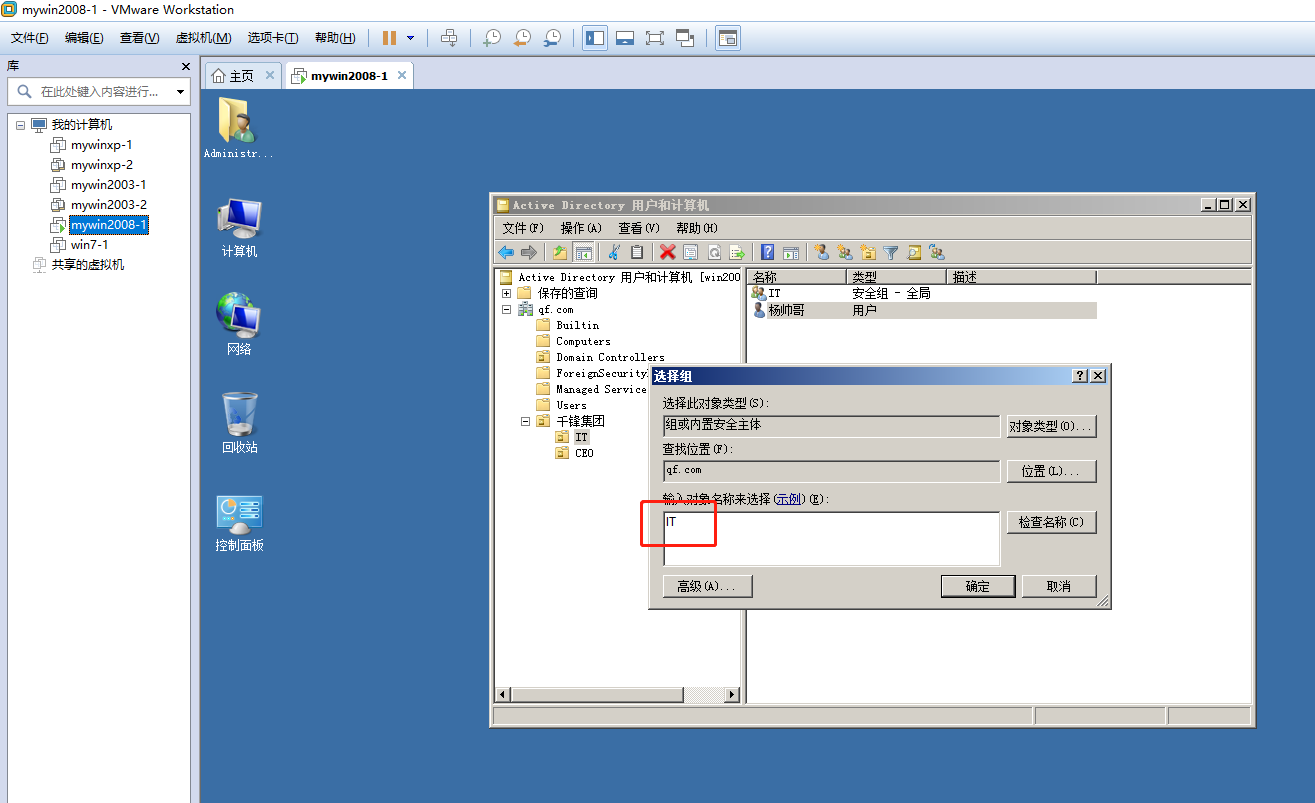Open help with the blue question icon

(x=768, y=253)
